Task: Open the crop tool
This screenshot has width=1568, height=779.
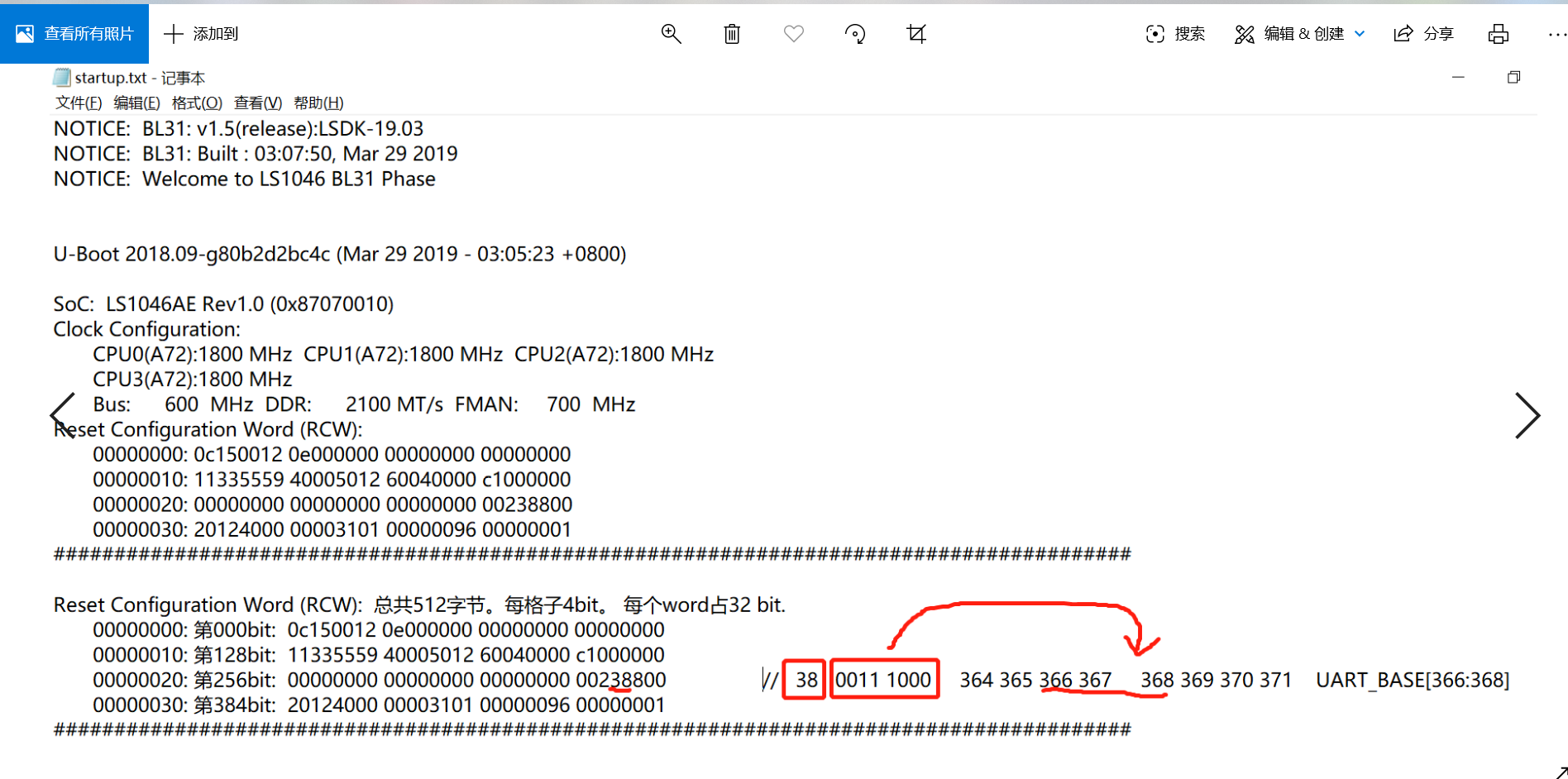Action: (x=916, y=34)
